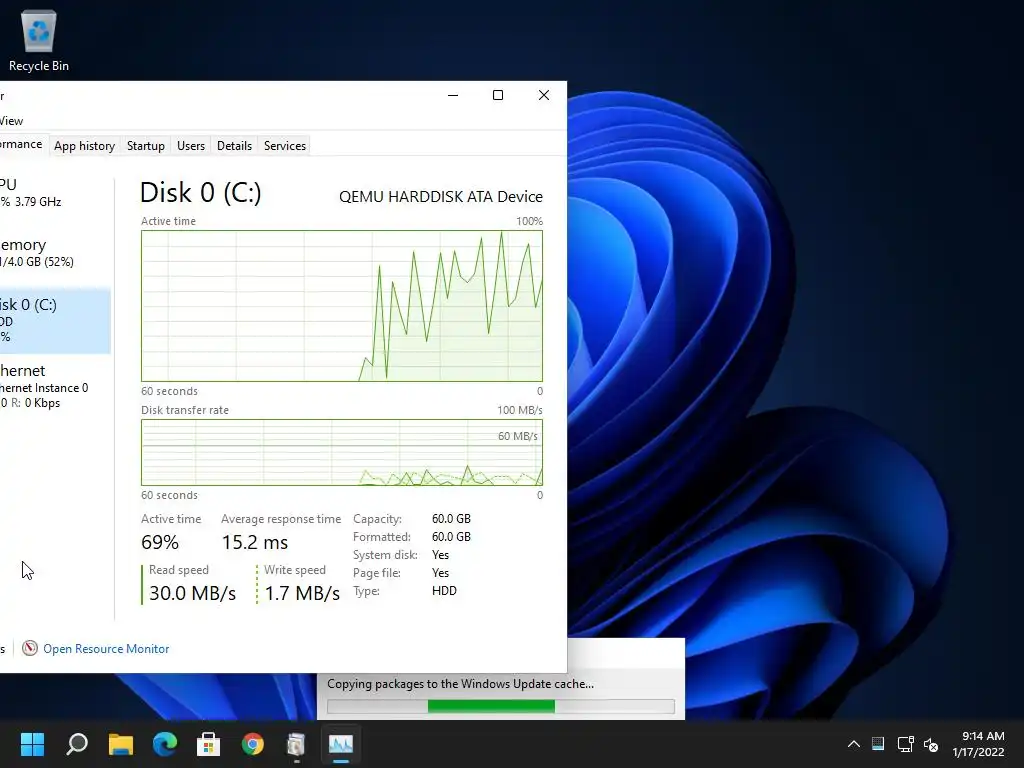Click the Resource Monitor icon

(29, 648)
